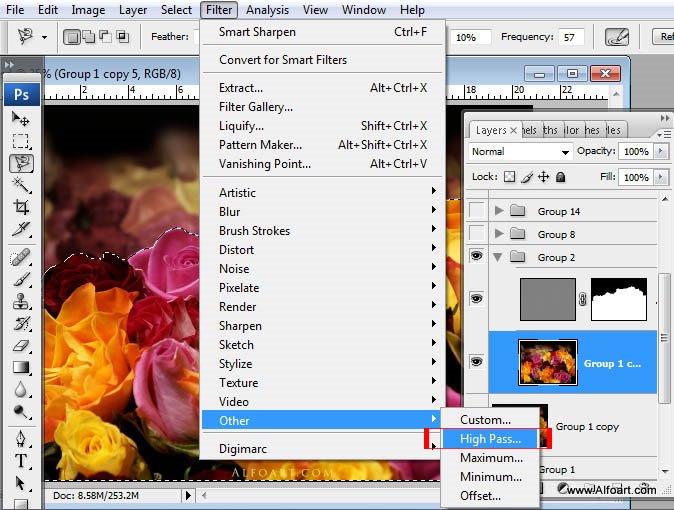Image resolution: width=674 pixels, height=510 pixels.
Task: Click the layer mask thumbnail in Group 2
Action: click(620, 299)
